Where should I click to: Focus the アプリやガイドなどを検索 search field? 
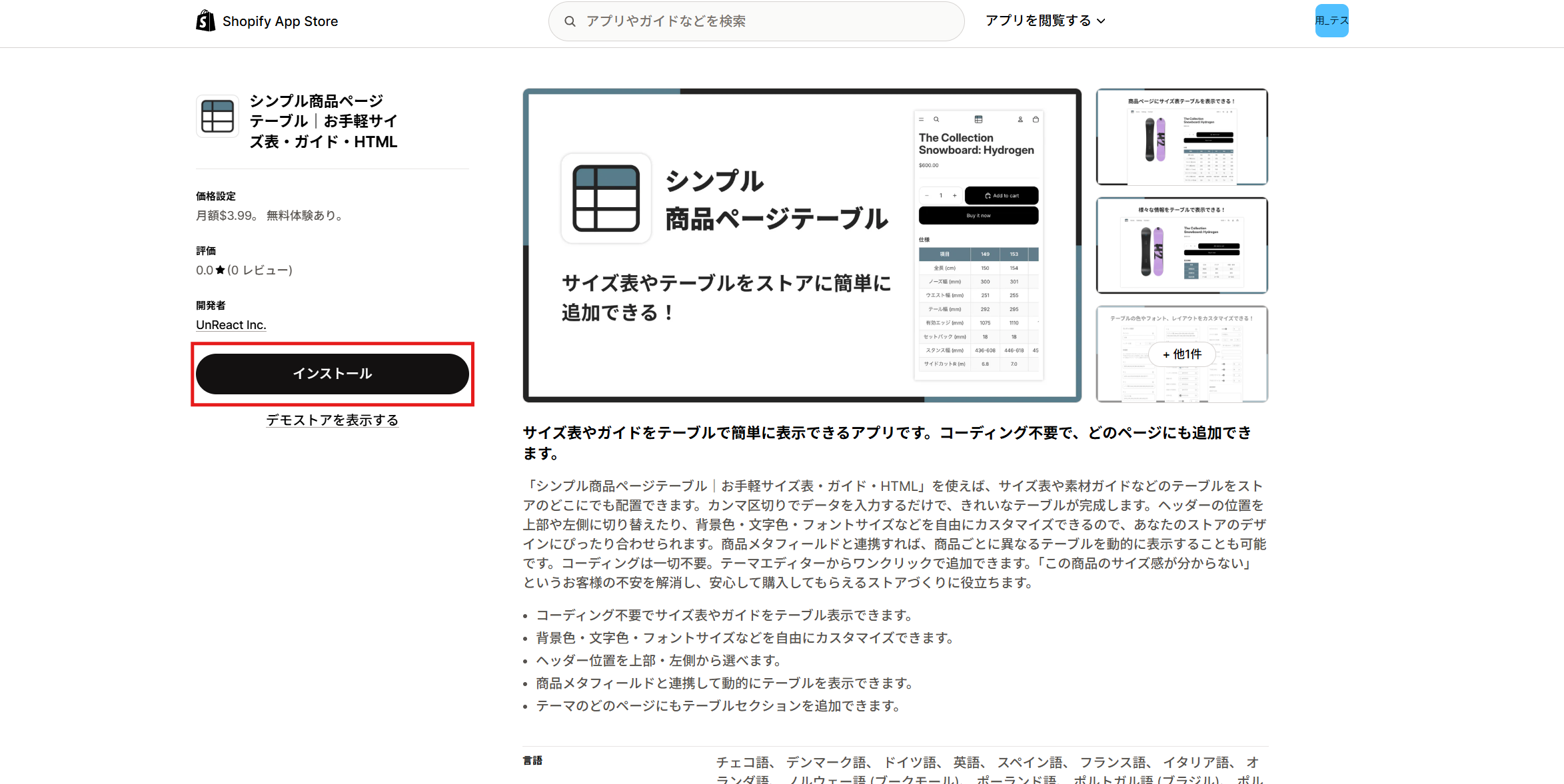tap(756, 21)
